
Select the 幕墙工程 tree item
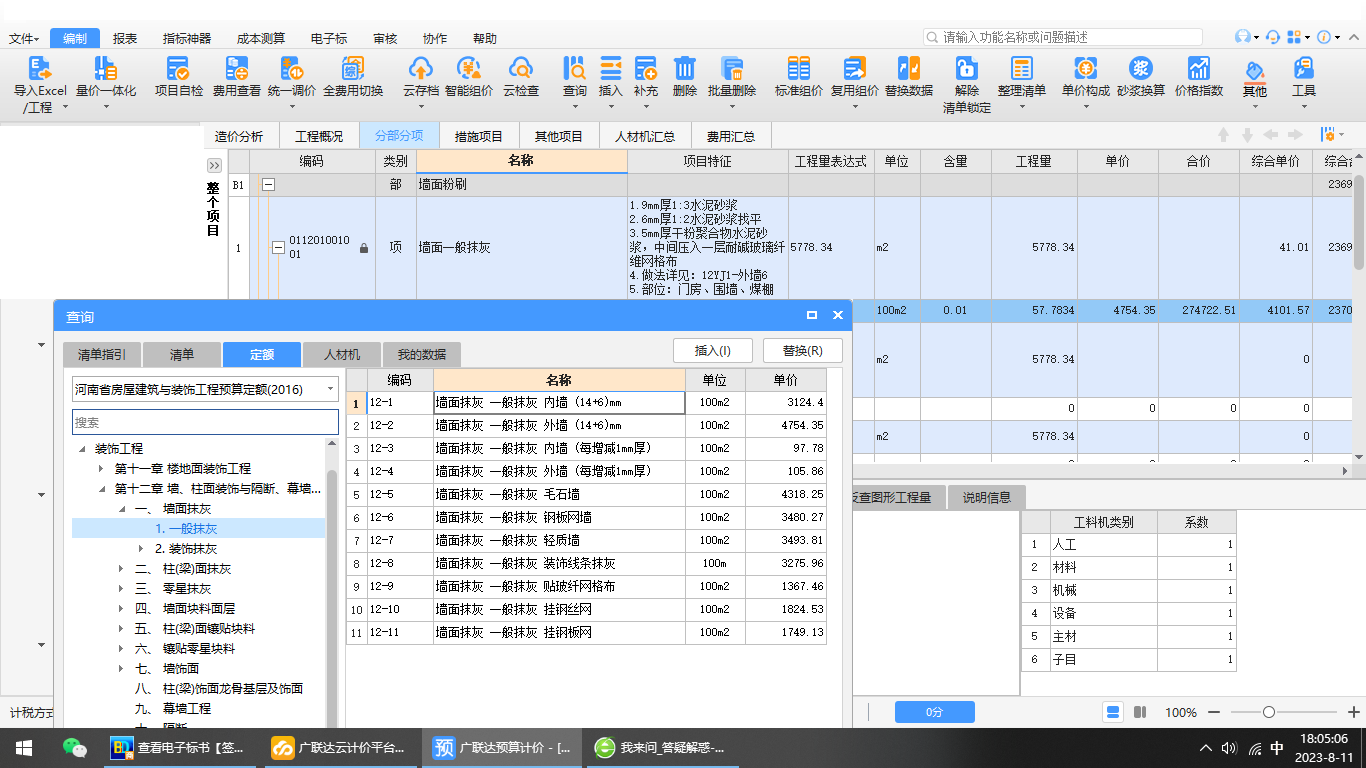click(187, 709)
